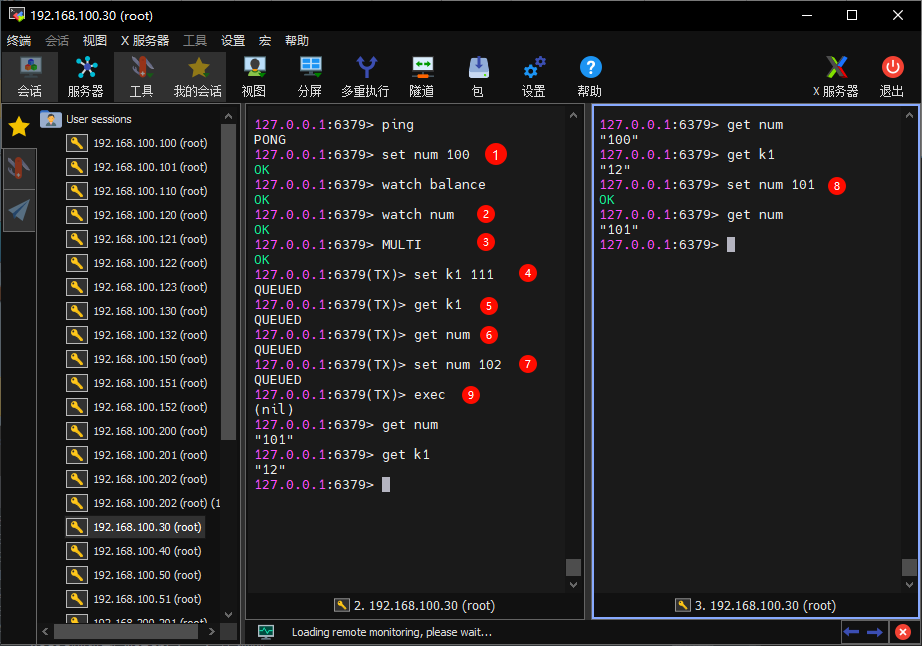The width and height of the screenshot is (922, 646).
Task: Select session 192.168.100.202 (root)
Action: click(137, 479)
